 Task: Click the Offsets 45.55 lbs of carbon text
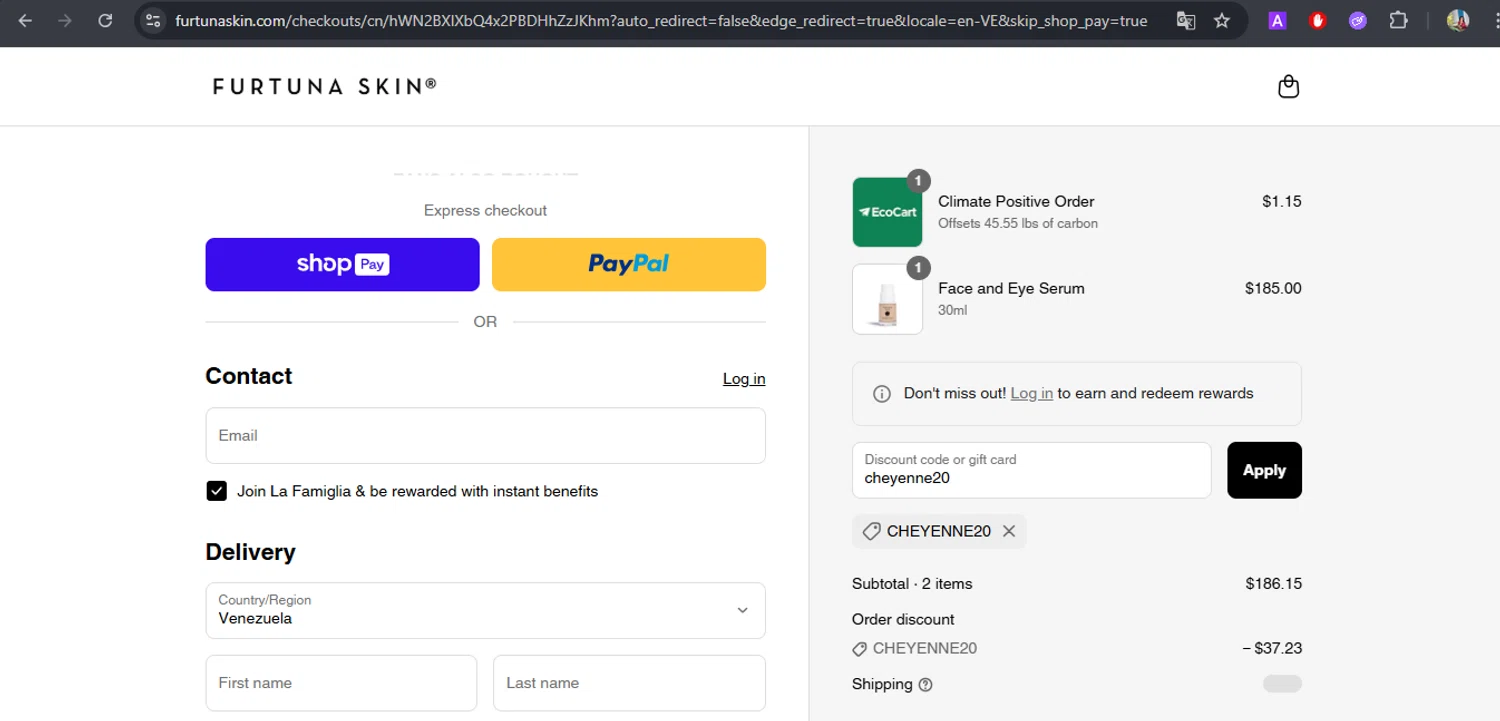pos(1018,223)
